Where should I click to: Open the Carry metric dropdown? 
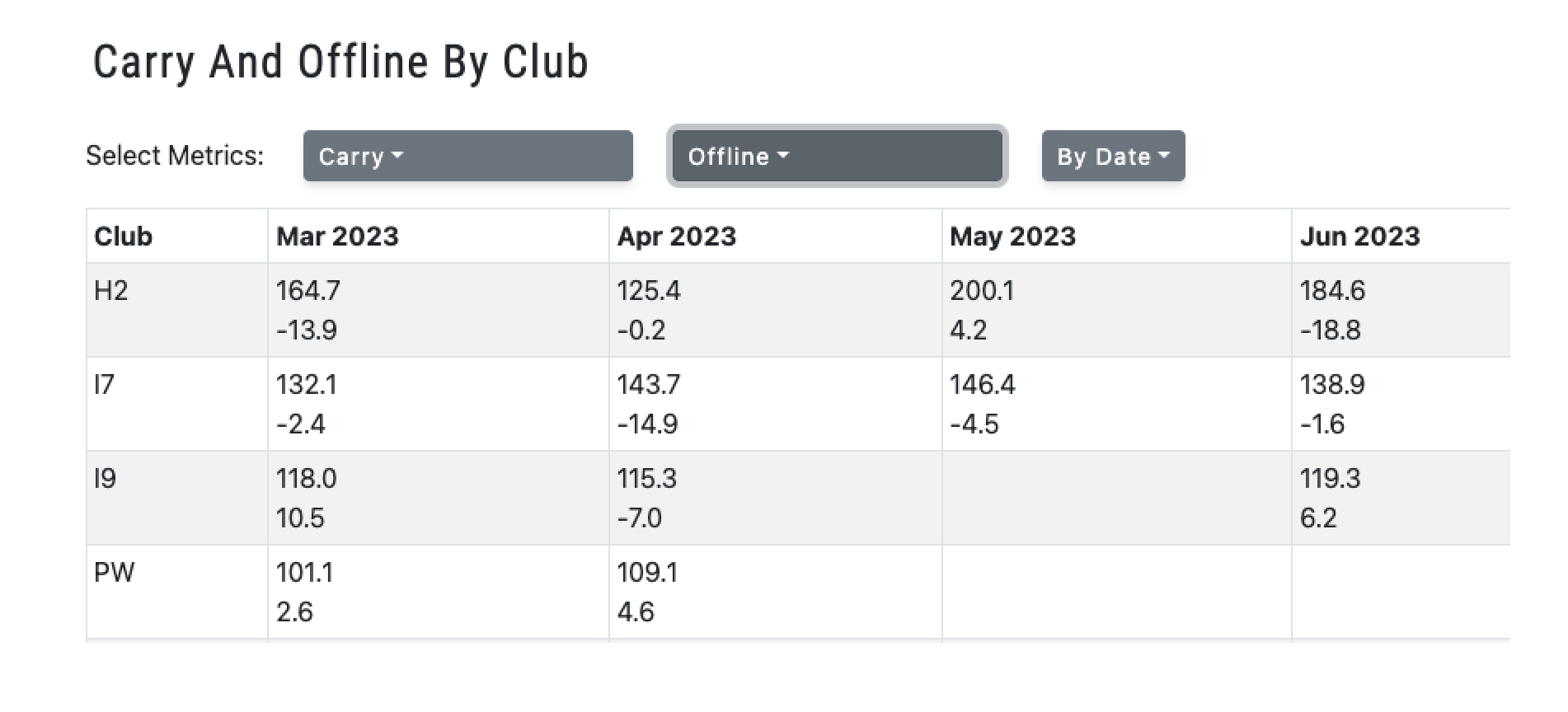point(467,156)
